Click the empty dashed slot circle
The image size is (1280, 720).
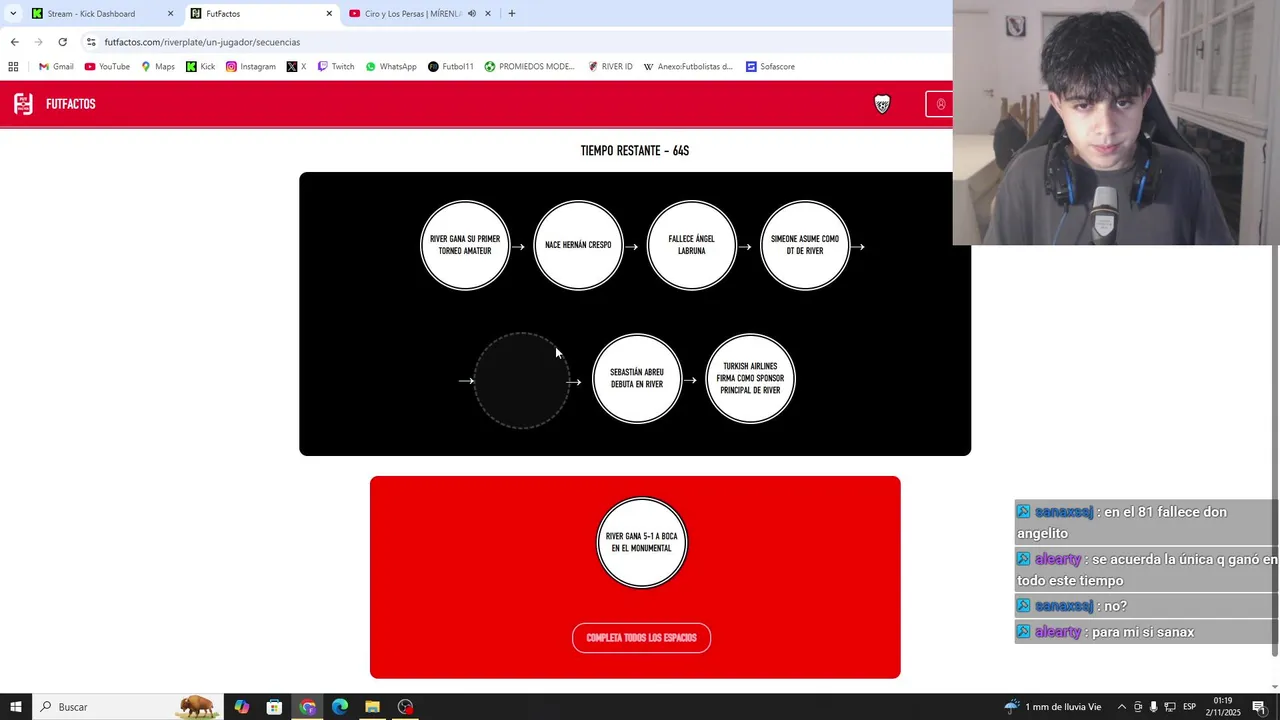521,381
